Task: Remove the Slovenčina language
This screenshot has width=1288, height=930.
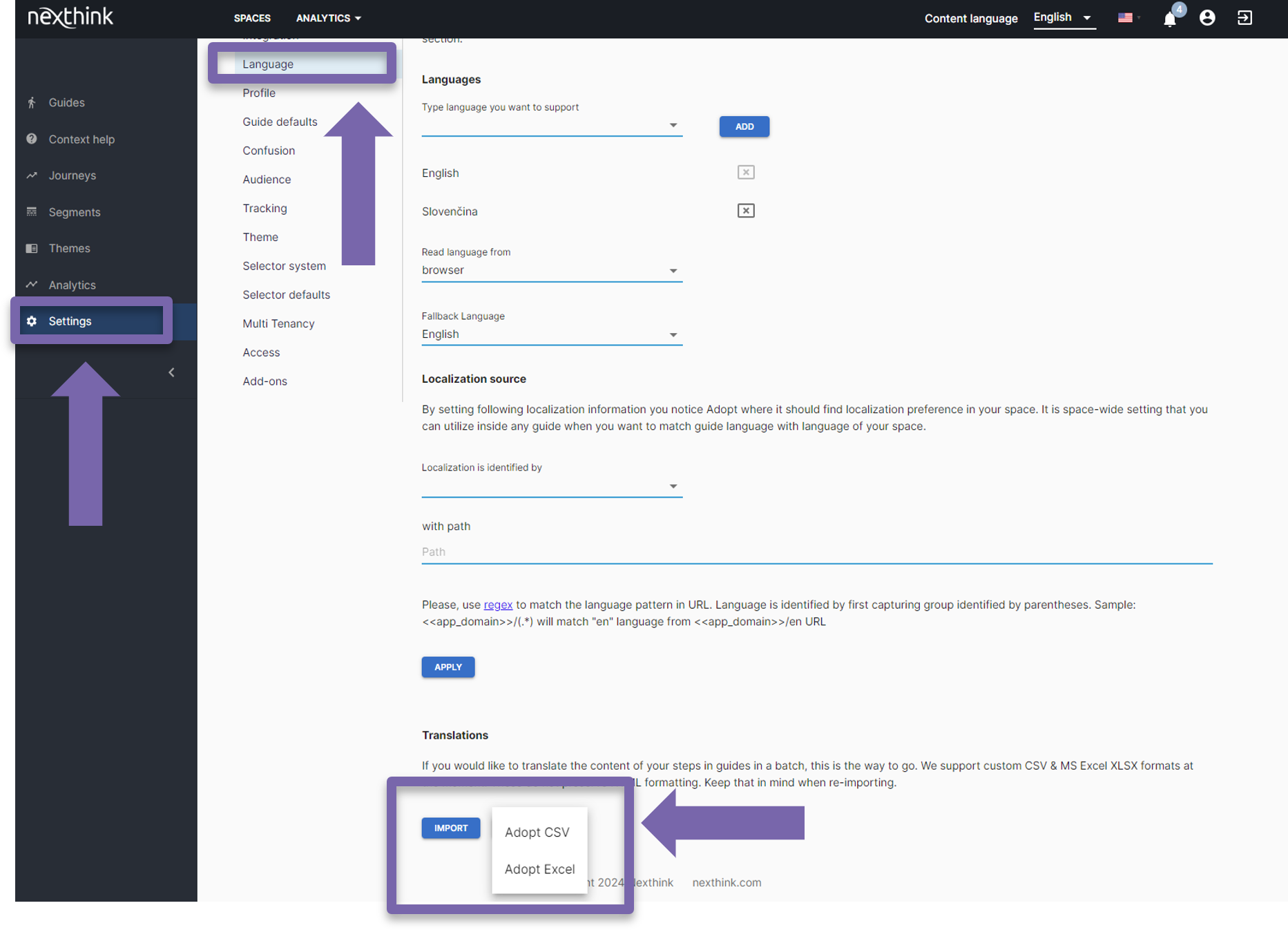Action: pos(745,211)
